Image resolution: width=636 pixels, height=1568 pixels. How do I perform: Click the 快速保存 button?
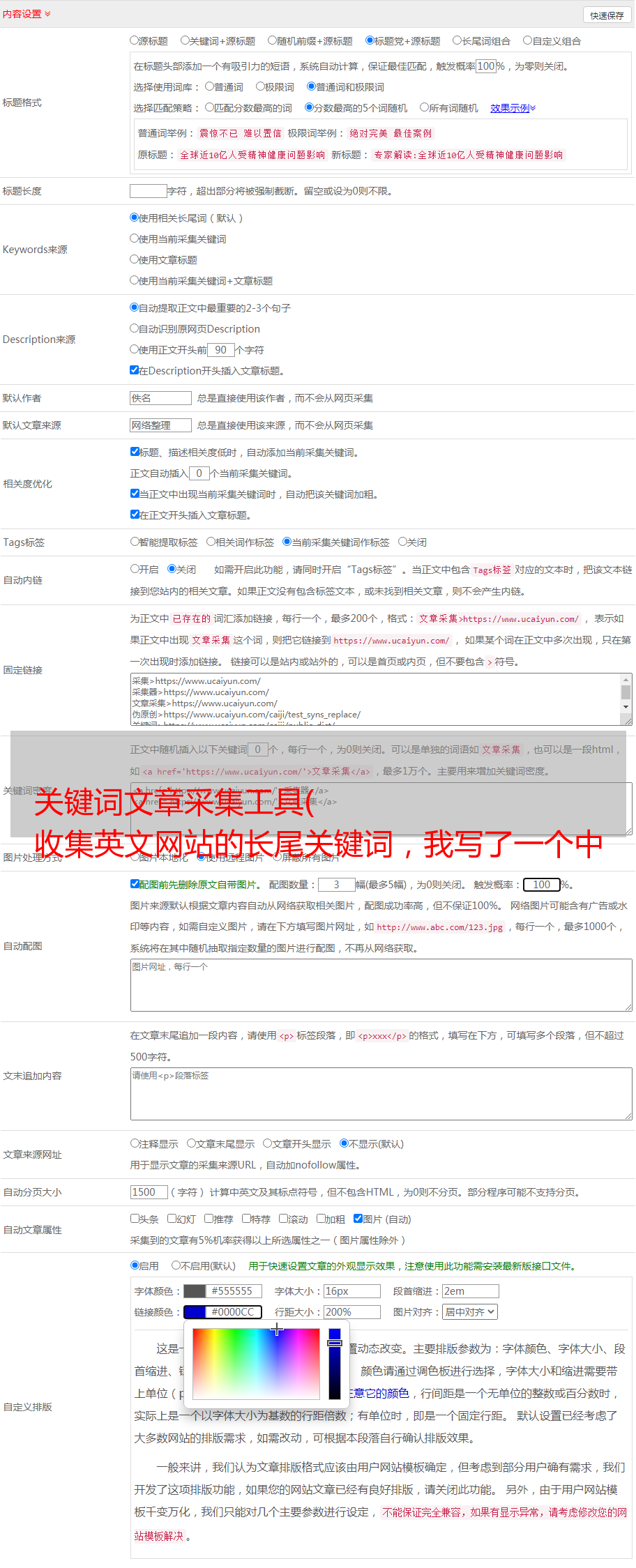click(x=607, y=15)
